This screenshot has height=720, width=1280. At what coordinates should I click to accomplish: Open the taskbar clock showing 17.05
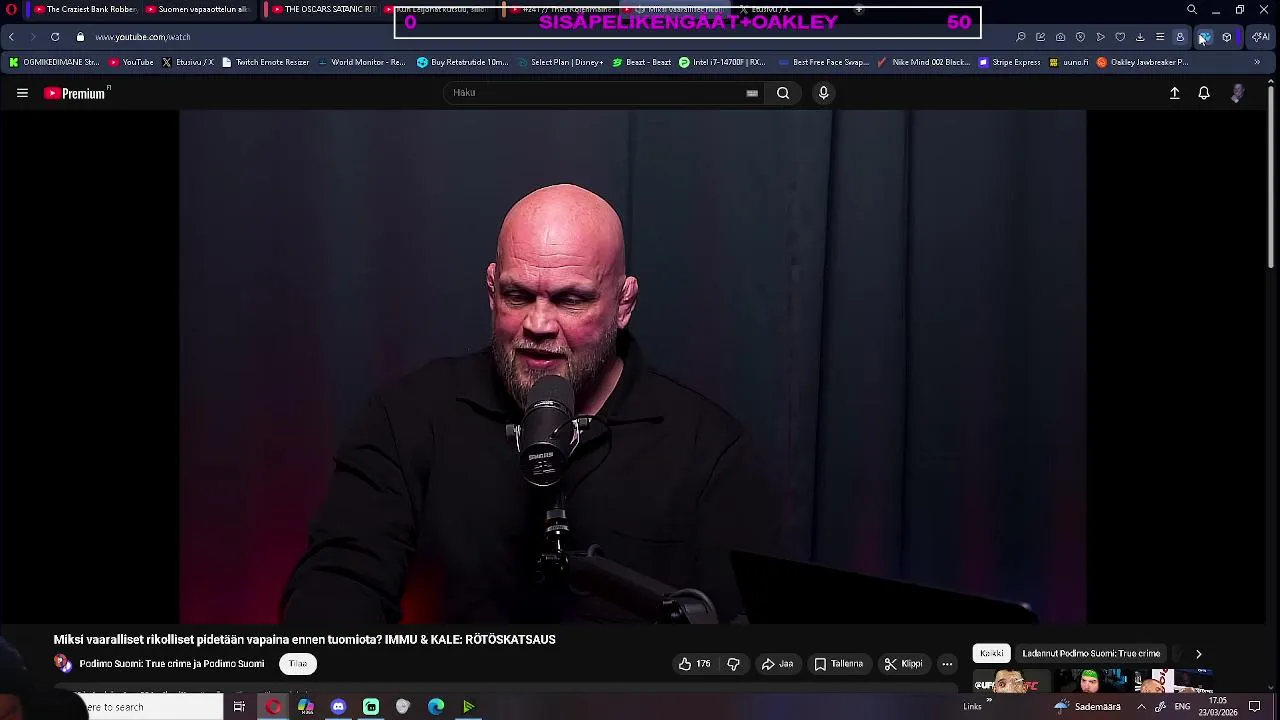click(x=1218, y=707)
